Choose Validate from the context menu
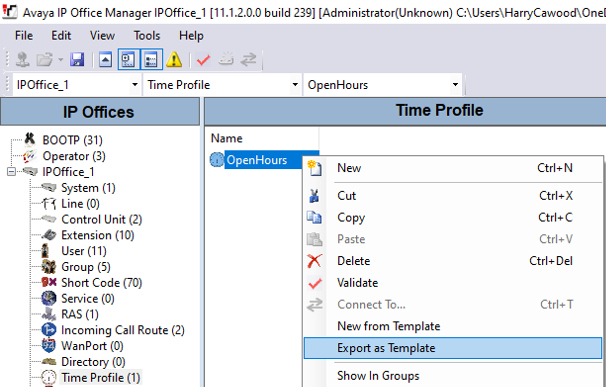 (453, 283)
